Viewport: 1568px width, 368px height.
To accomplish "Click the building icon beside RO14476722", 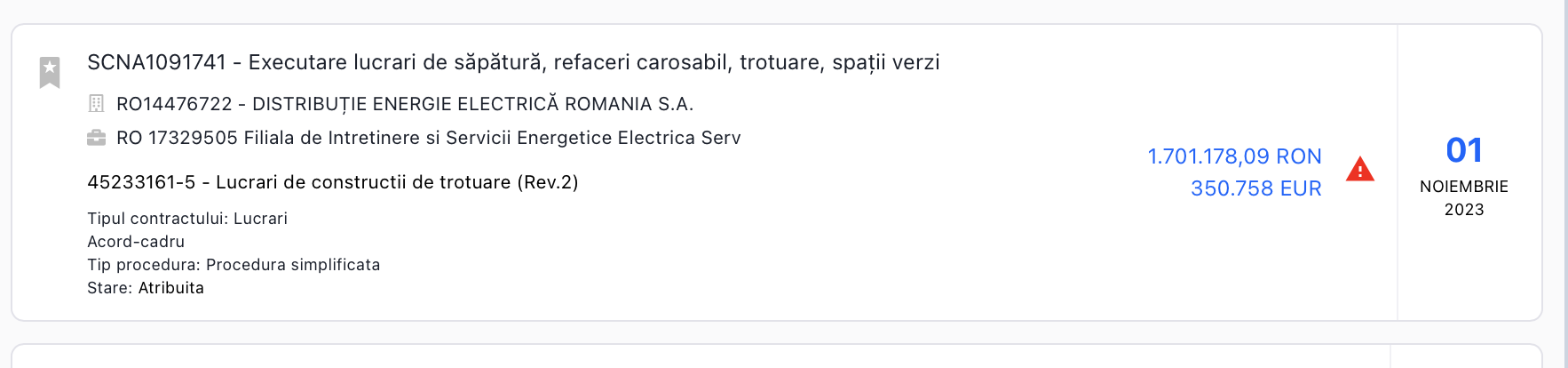I will 96,104.
